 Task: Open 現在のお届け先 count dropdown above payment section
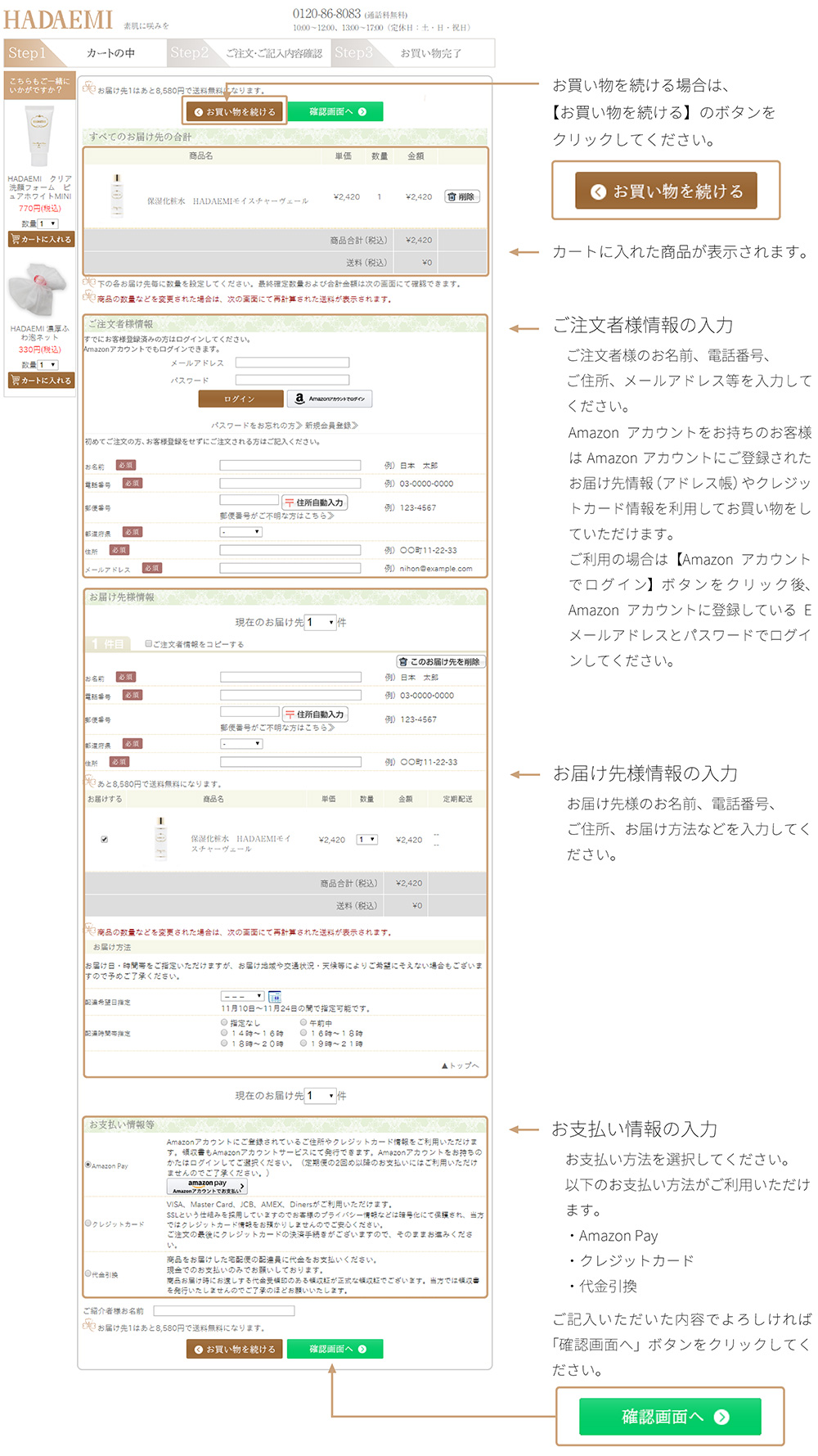(x=321, y=1095)
